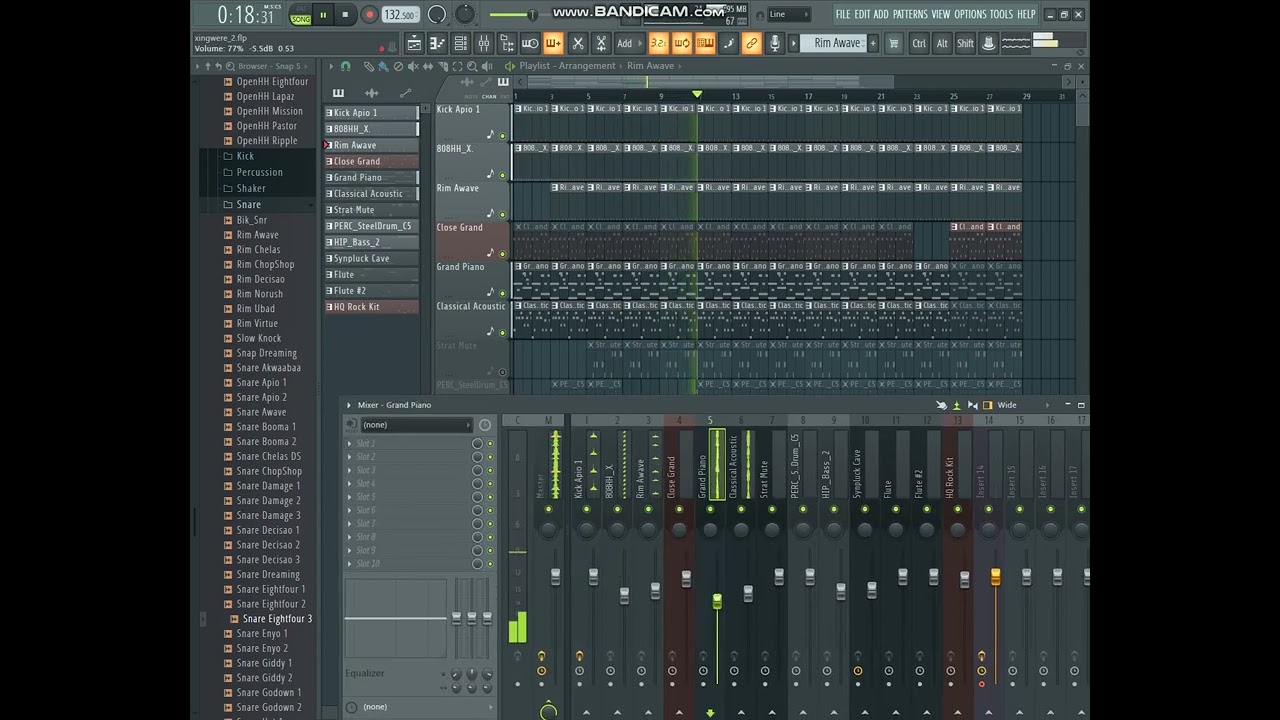Mute the Kick Apio 1 playlist track
1280x720 pixels.
coord(503,135)
